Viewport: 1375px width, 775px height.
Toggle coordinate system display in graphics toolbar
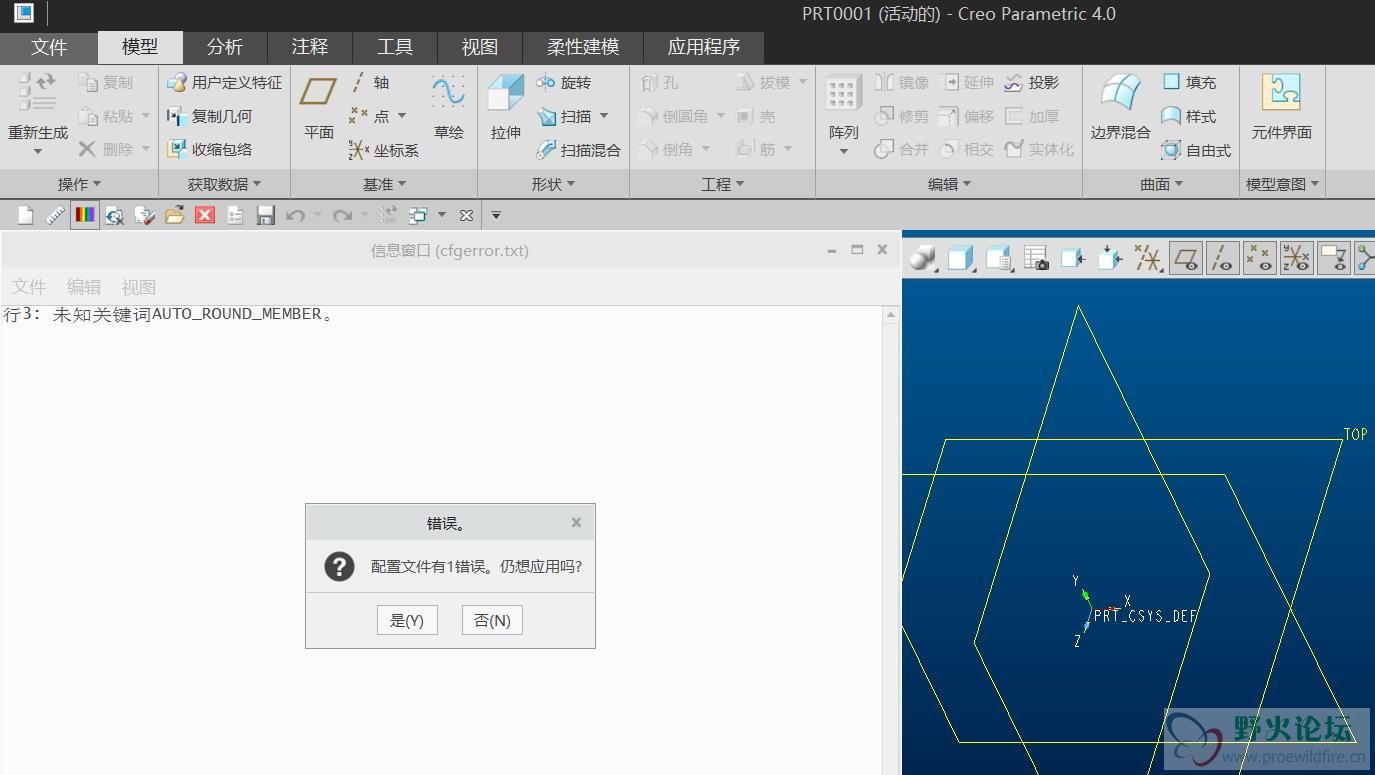click(1297, 258)
